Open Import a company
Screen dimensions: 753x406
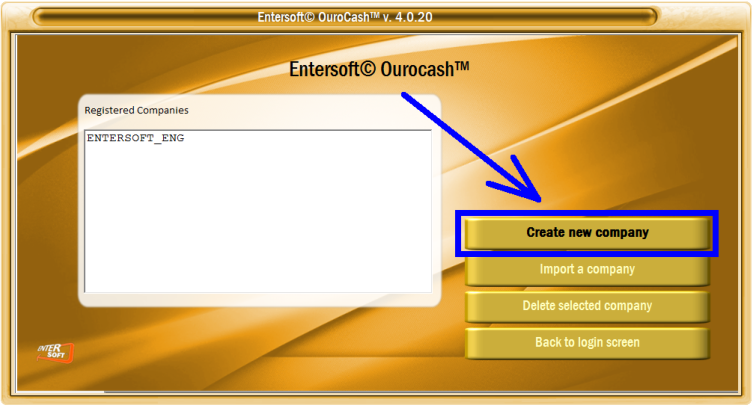click(x=587, y=270)
